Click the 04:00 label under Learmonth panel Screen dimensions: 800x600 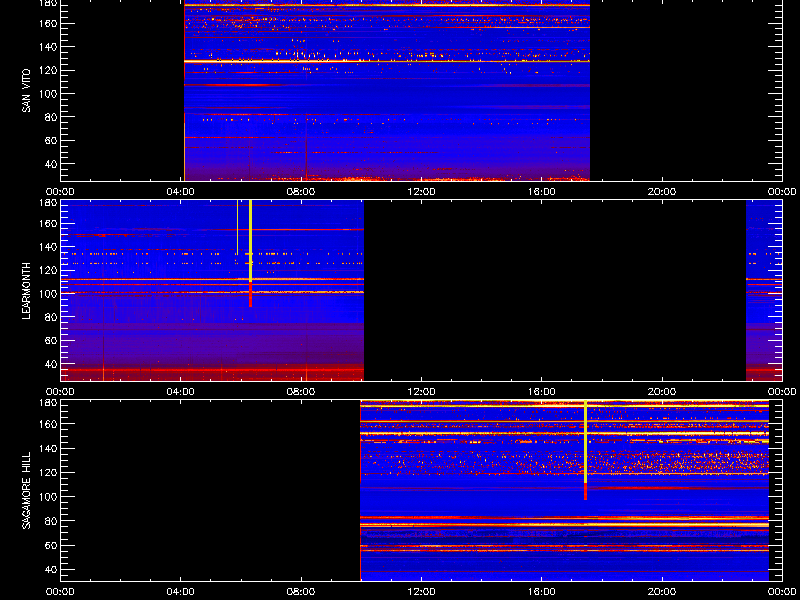pos(181,392)
